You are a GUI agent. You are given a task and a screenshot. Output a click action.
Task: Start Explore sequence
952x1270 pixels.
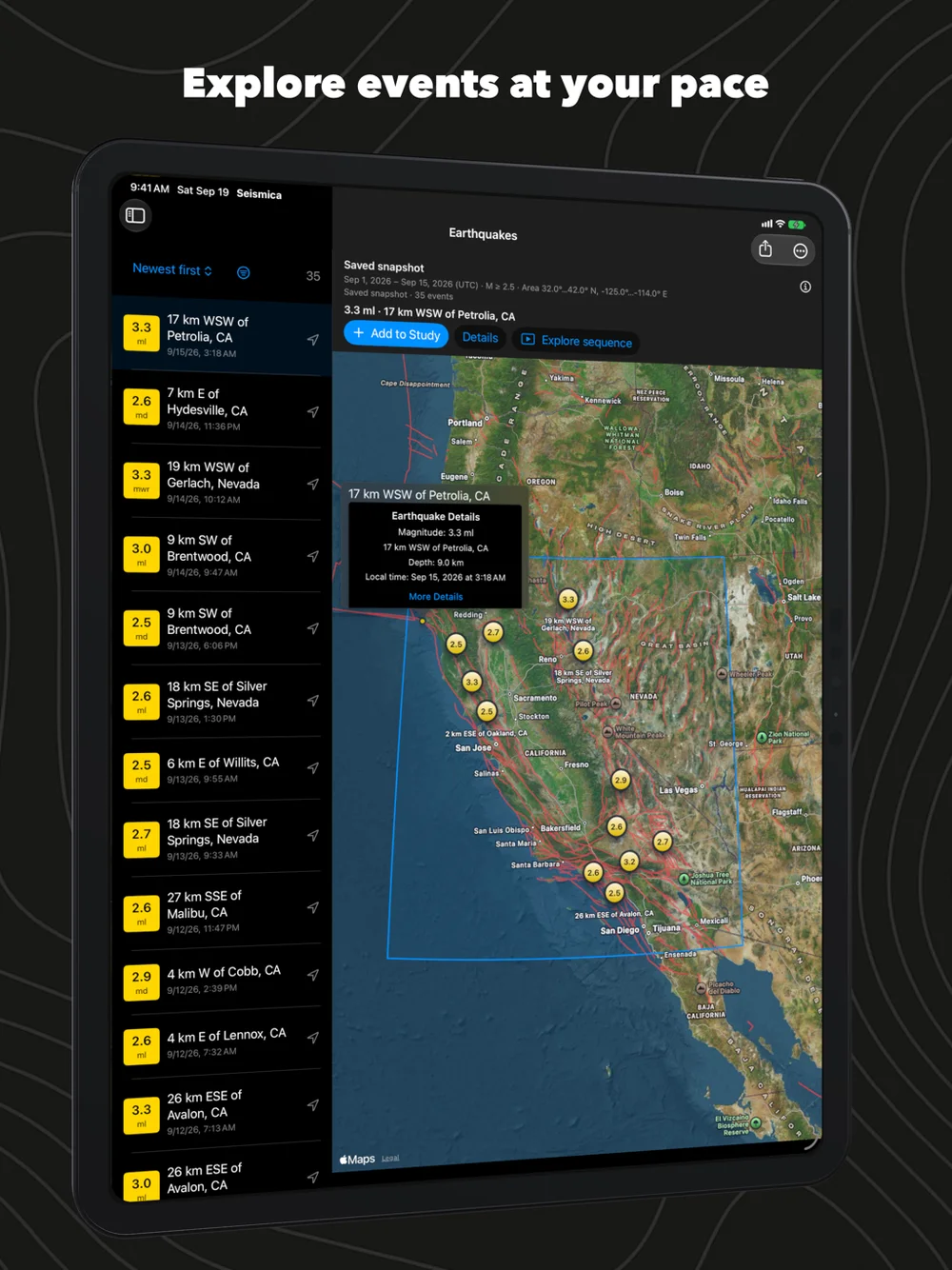click(x=576, y=341)
